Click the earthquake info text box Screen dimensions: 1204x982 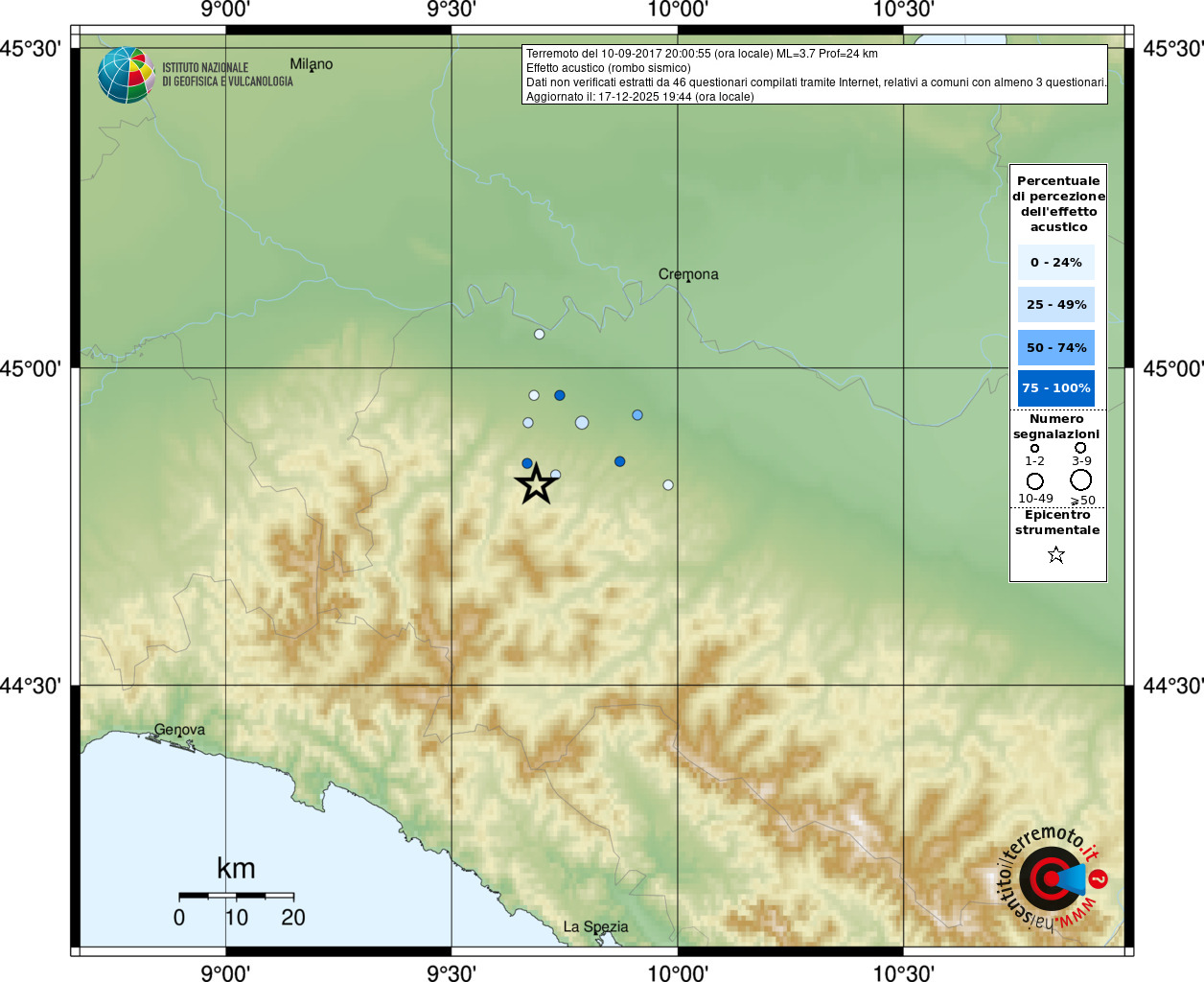[x=815, y=75]
